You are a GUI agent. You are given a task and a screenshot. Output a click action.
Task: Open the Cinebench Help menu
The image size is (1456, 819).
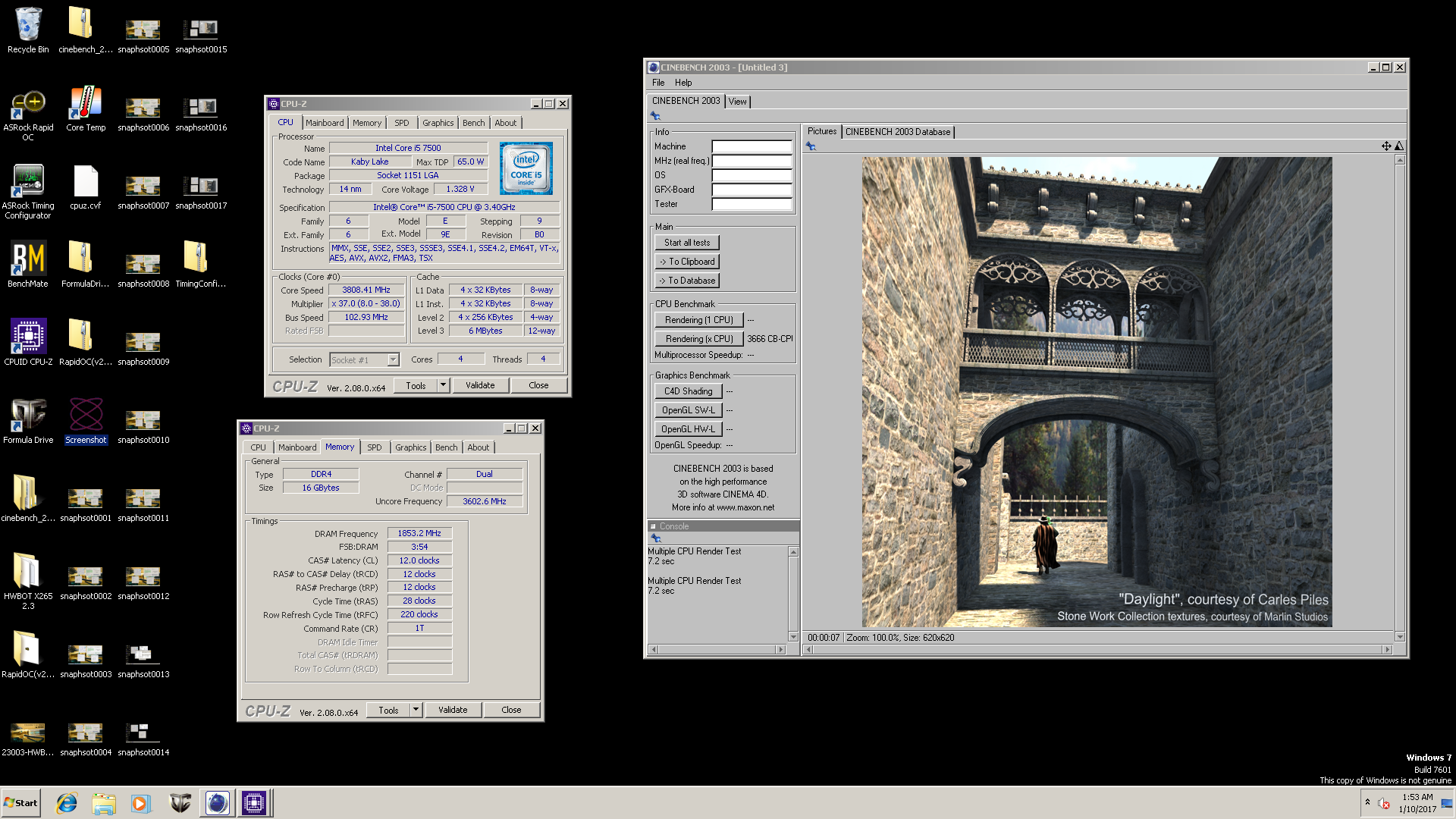pos(683,83)
